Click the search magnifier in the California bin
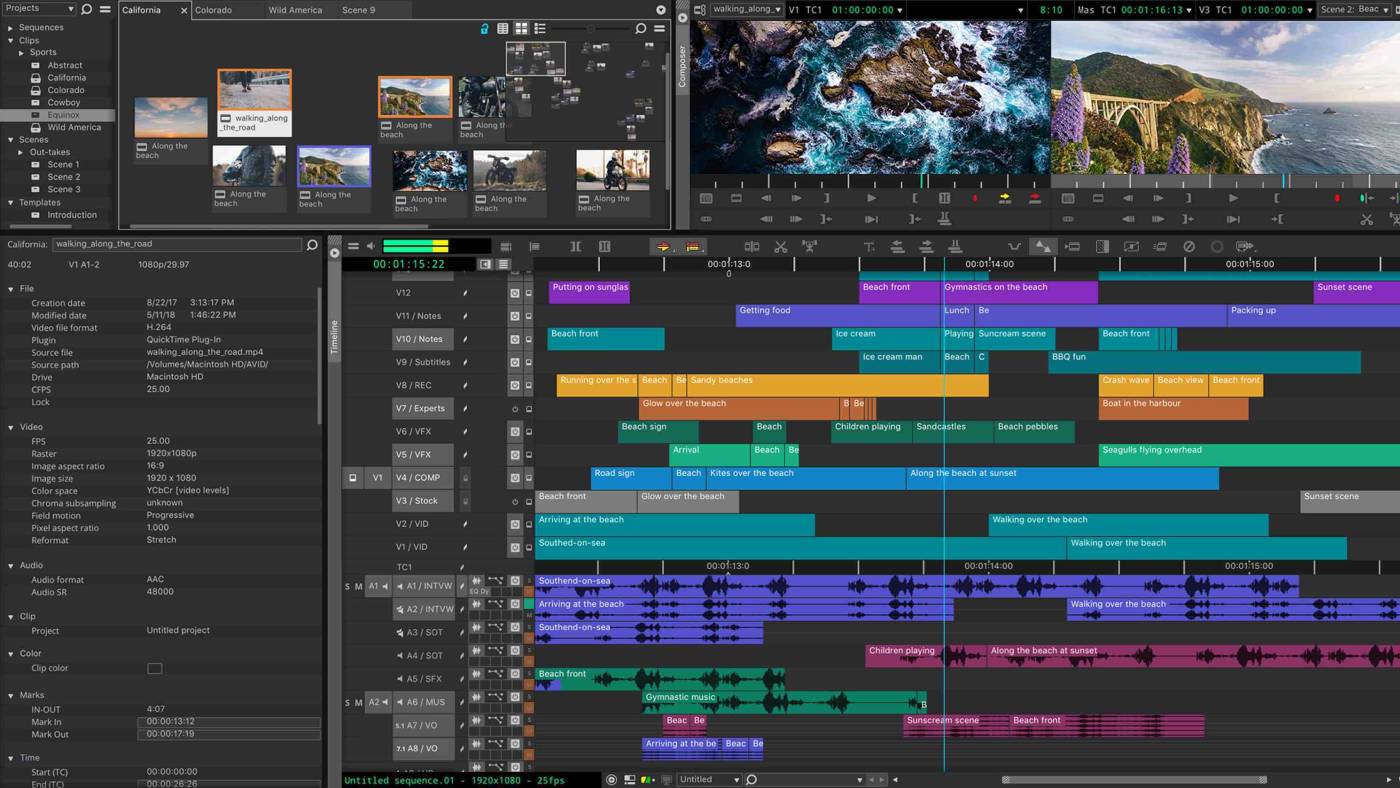1400x788 pixels. 640,28
